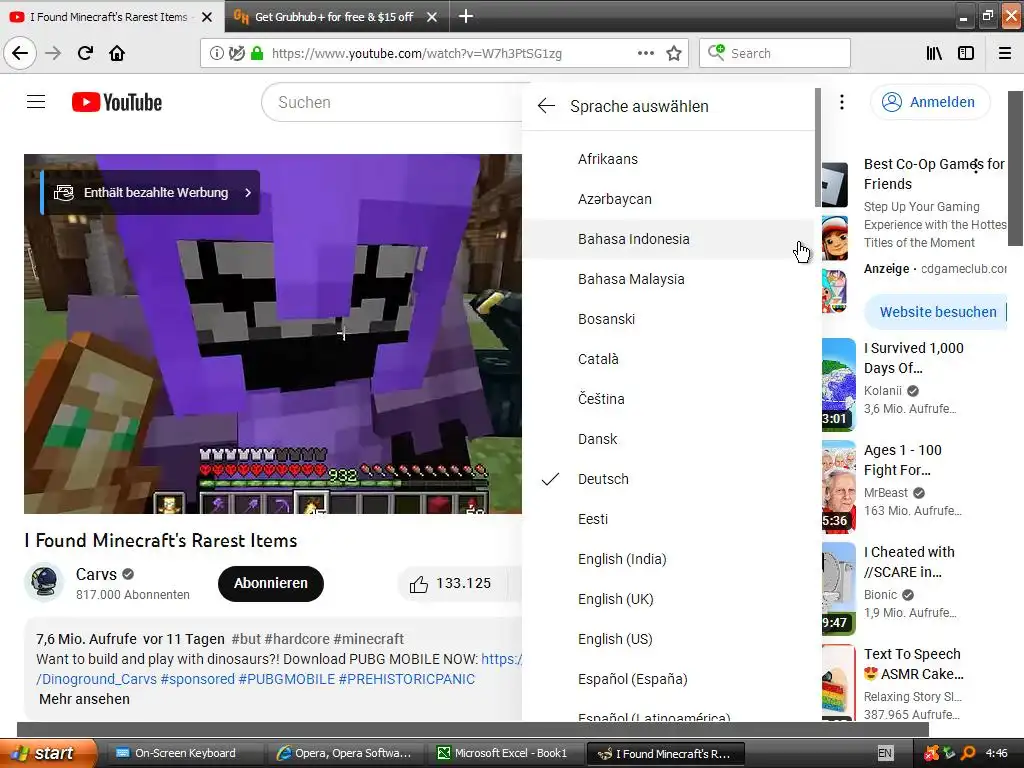This screenshot has width=1024, height=768.
Task: Open YouTube guide hamburger menu
Action: (x=36, y=102)
